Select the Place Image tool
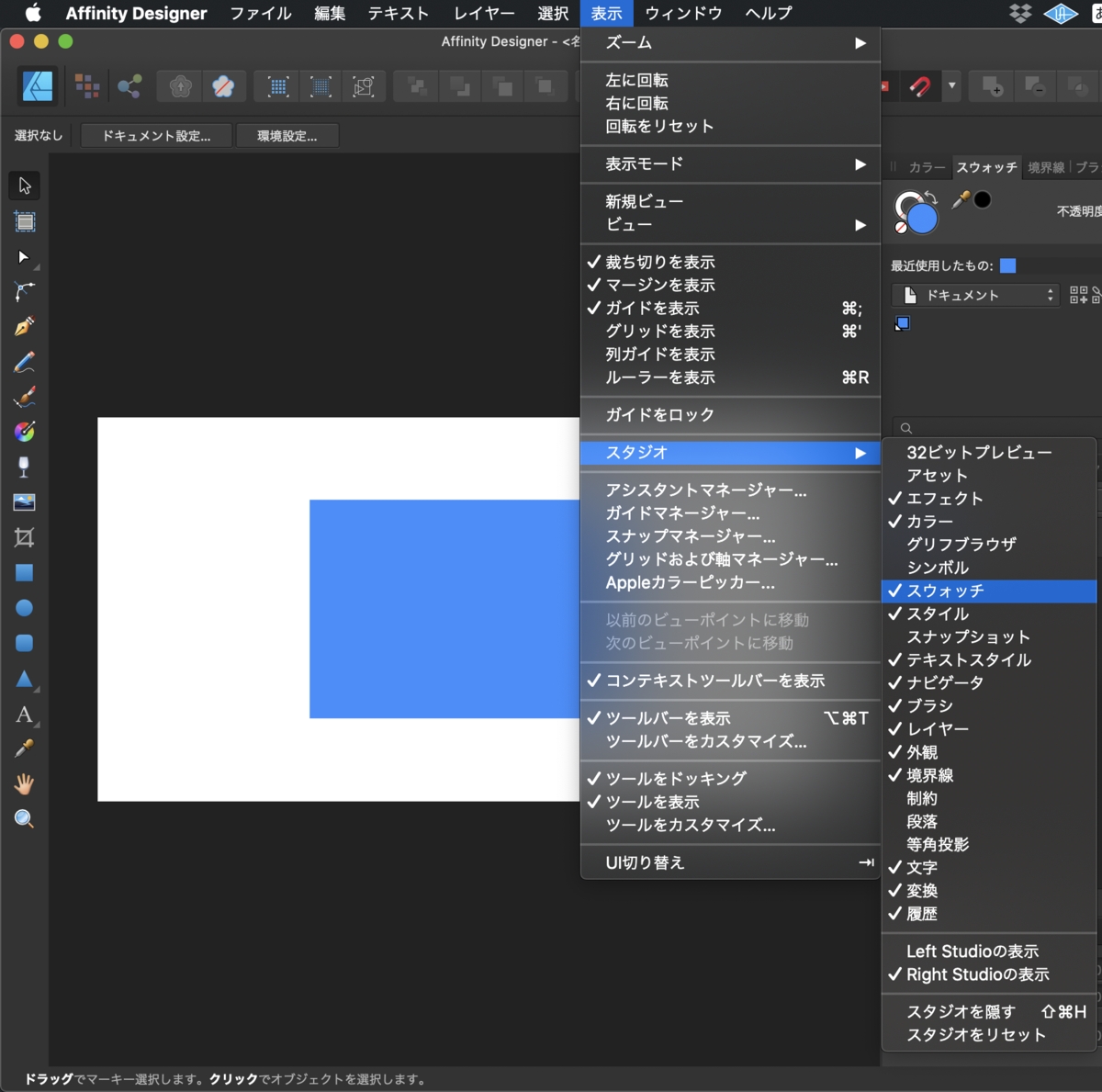The width and height of the screenshot is (1102, 1092). (25, 502)
